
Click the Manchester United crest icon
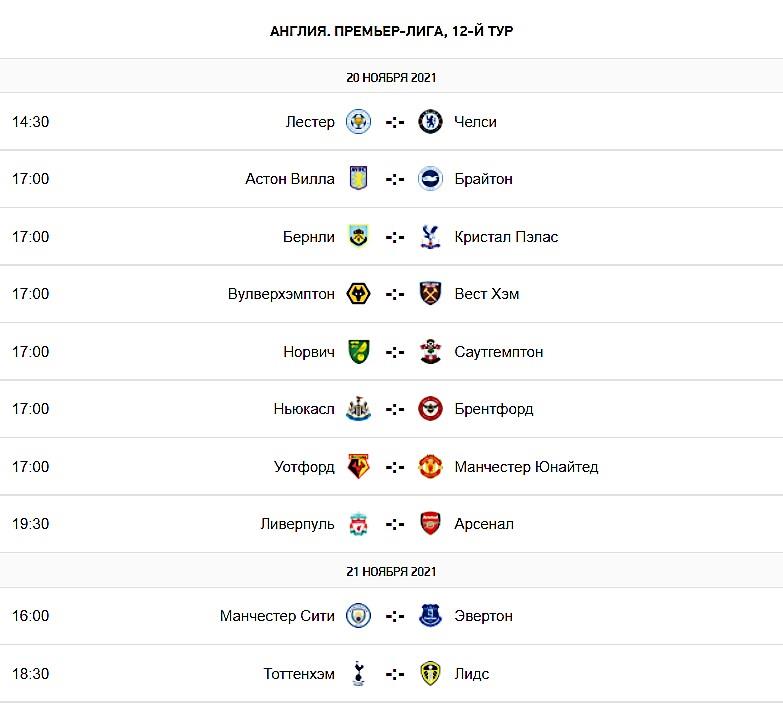[x=430, y=467]
